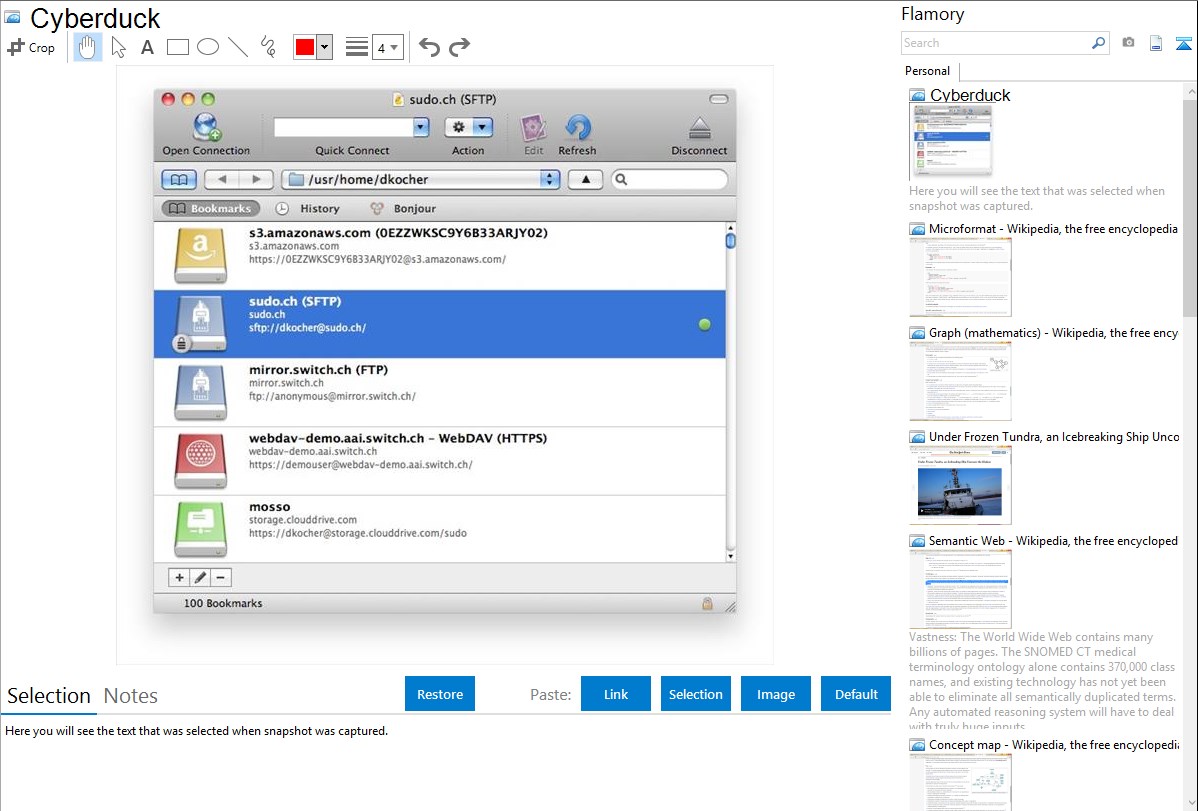Select the arrow pointer tool
The image size is (1198, 811).
coord(118,47)
